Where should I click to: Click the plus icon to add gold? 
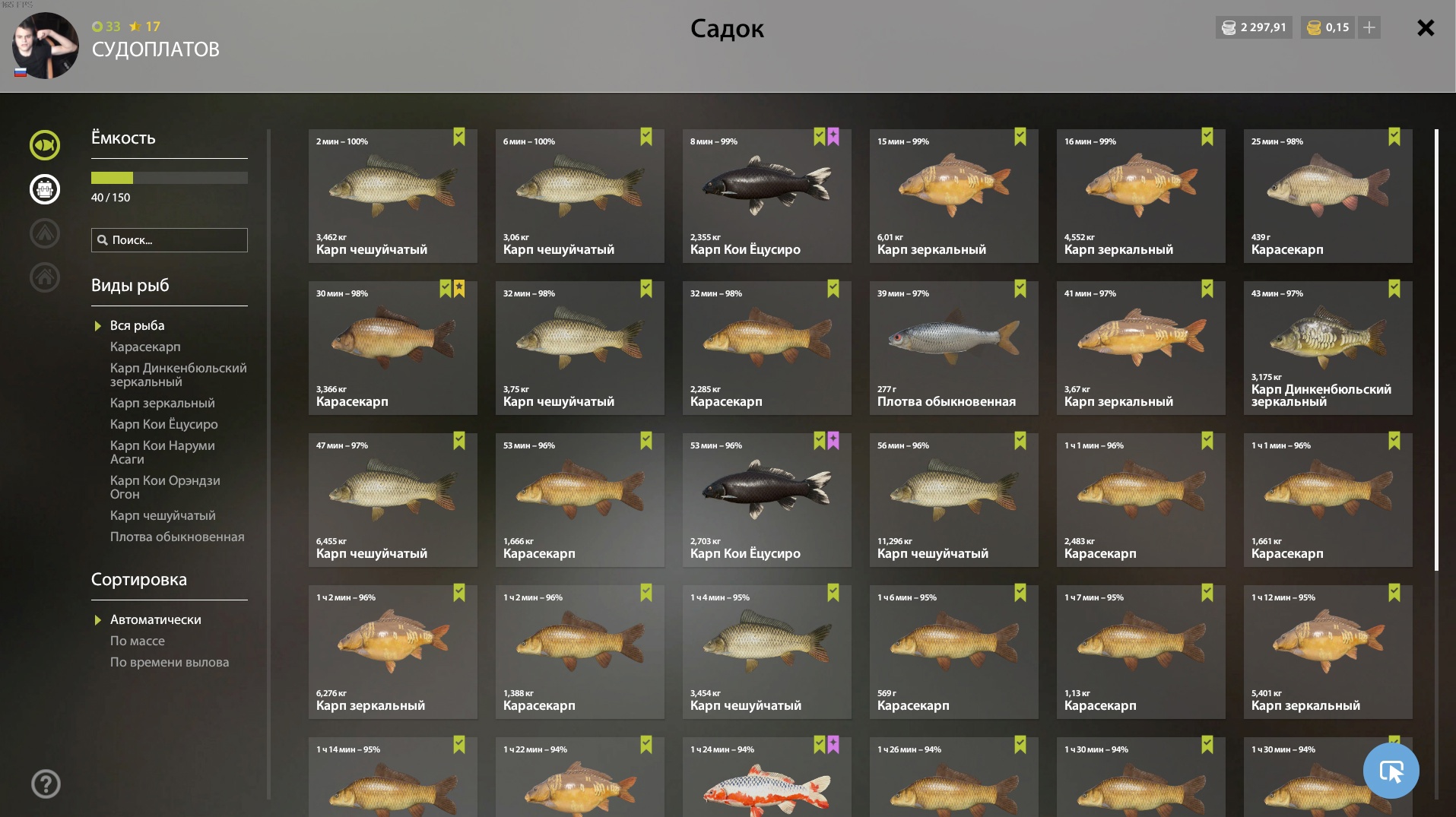(1369, 27)
